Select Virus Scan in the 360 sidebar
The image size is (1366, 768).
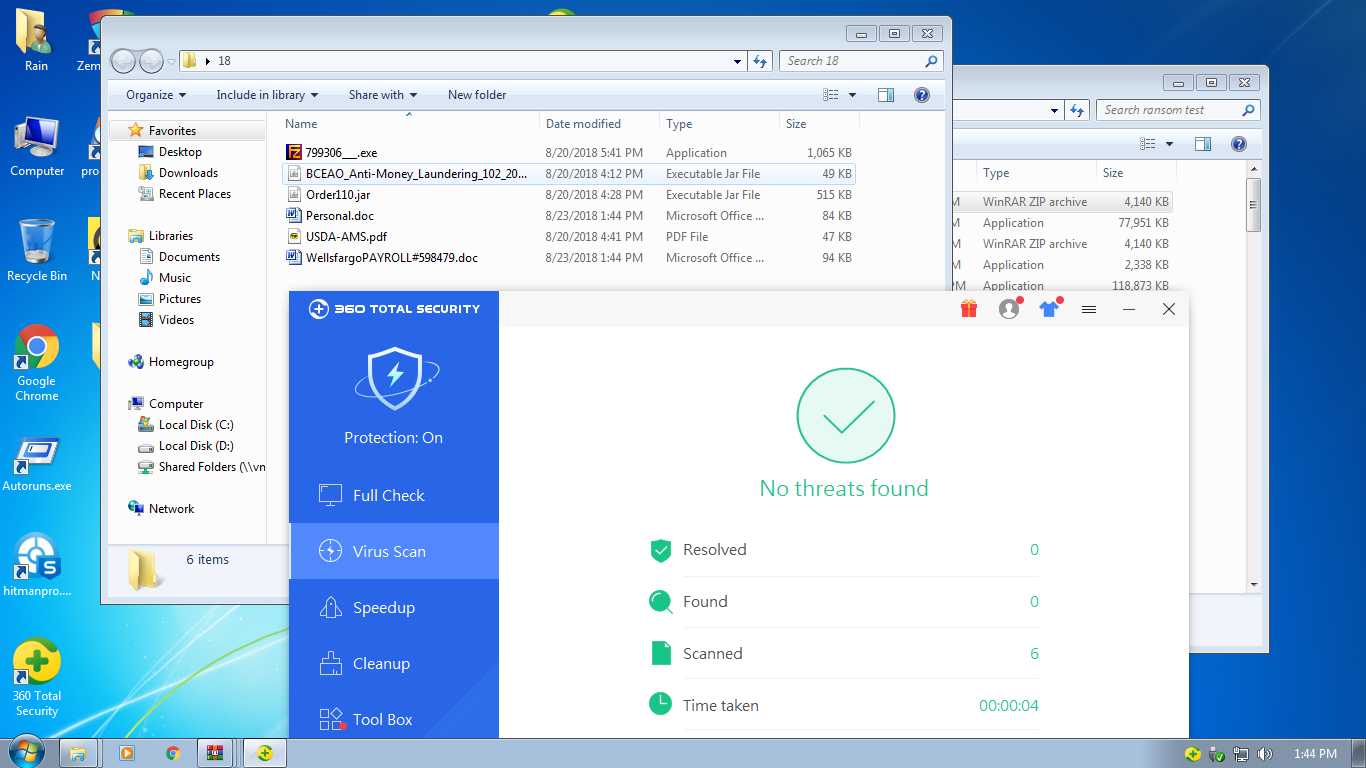click(x=394, y=551)
